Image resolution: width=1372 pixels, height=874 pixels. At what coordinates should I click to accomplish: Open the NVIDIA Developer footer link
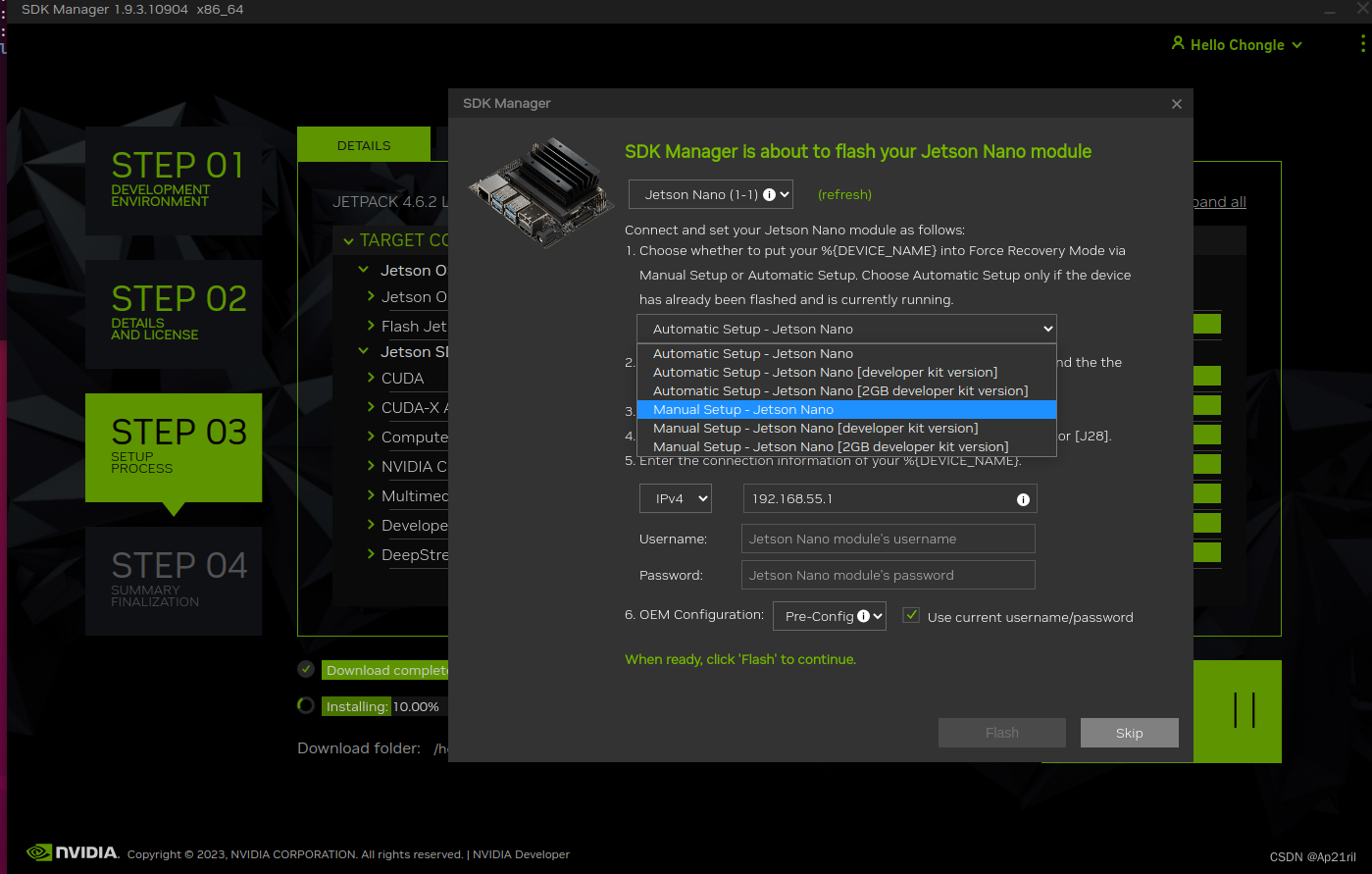(521, 854)
